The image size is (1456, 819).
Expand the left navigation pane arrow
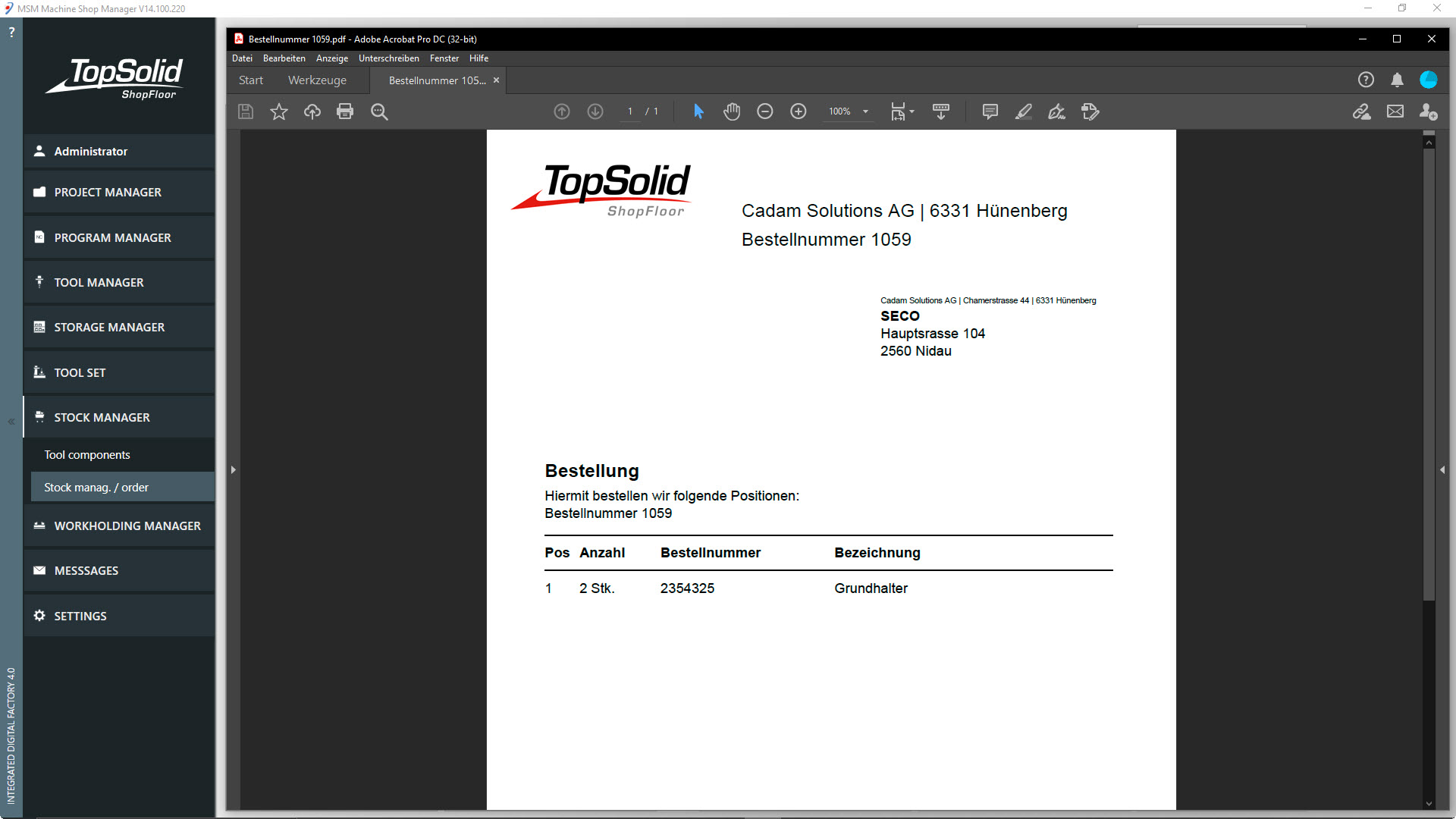pos(233,470)
